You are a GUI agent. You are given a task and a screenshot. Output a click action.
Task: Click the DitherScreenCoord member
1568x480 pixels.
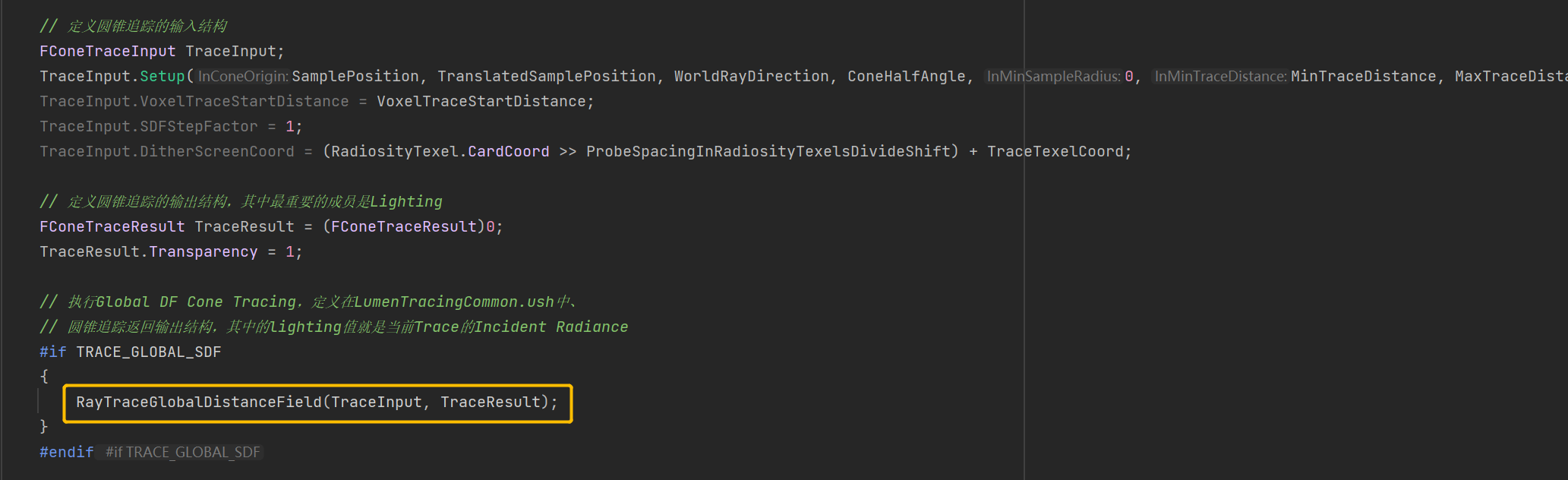click(x=217, y=151)
